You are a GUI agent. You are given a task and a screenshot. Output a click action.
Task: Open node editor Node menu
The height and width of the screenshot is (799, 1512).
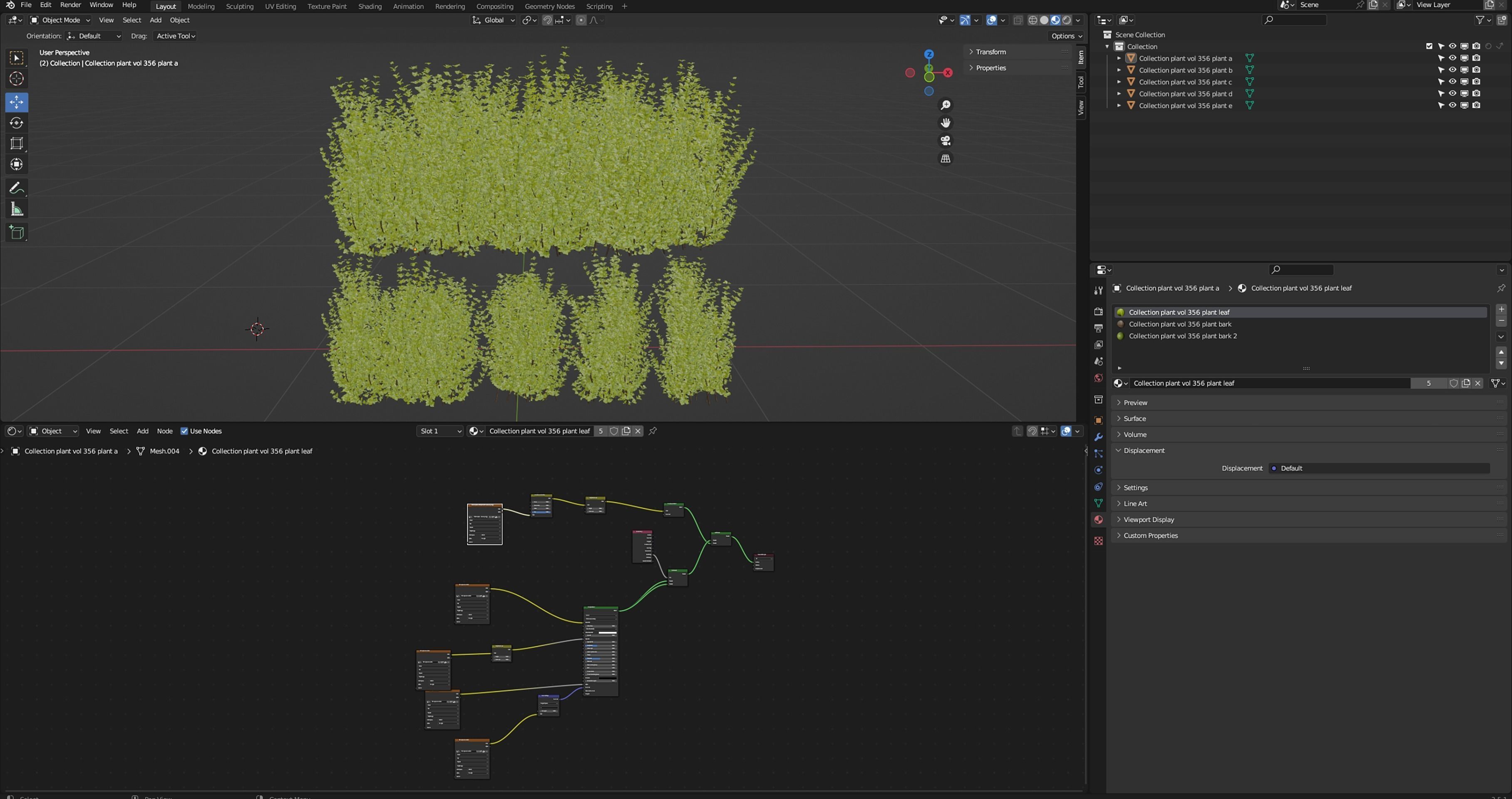164,431
